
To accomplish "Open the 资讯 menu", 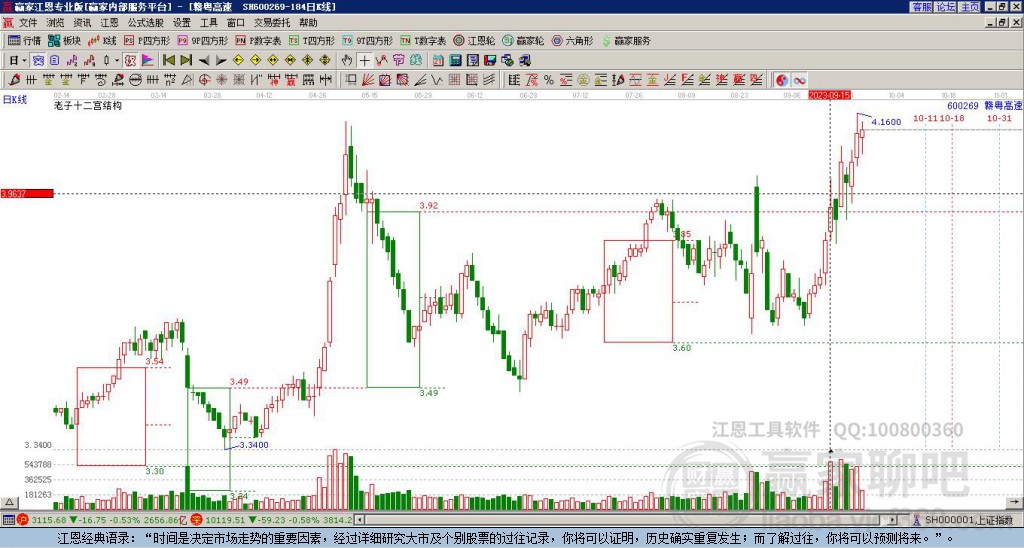I will (82, 23).
